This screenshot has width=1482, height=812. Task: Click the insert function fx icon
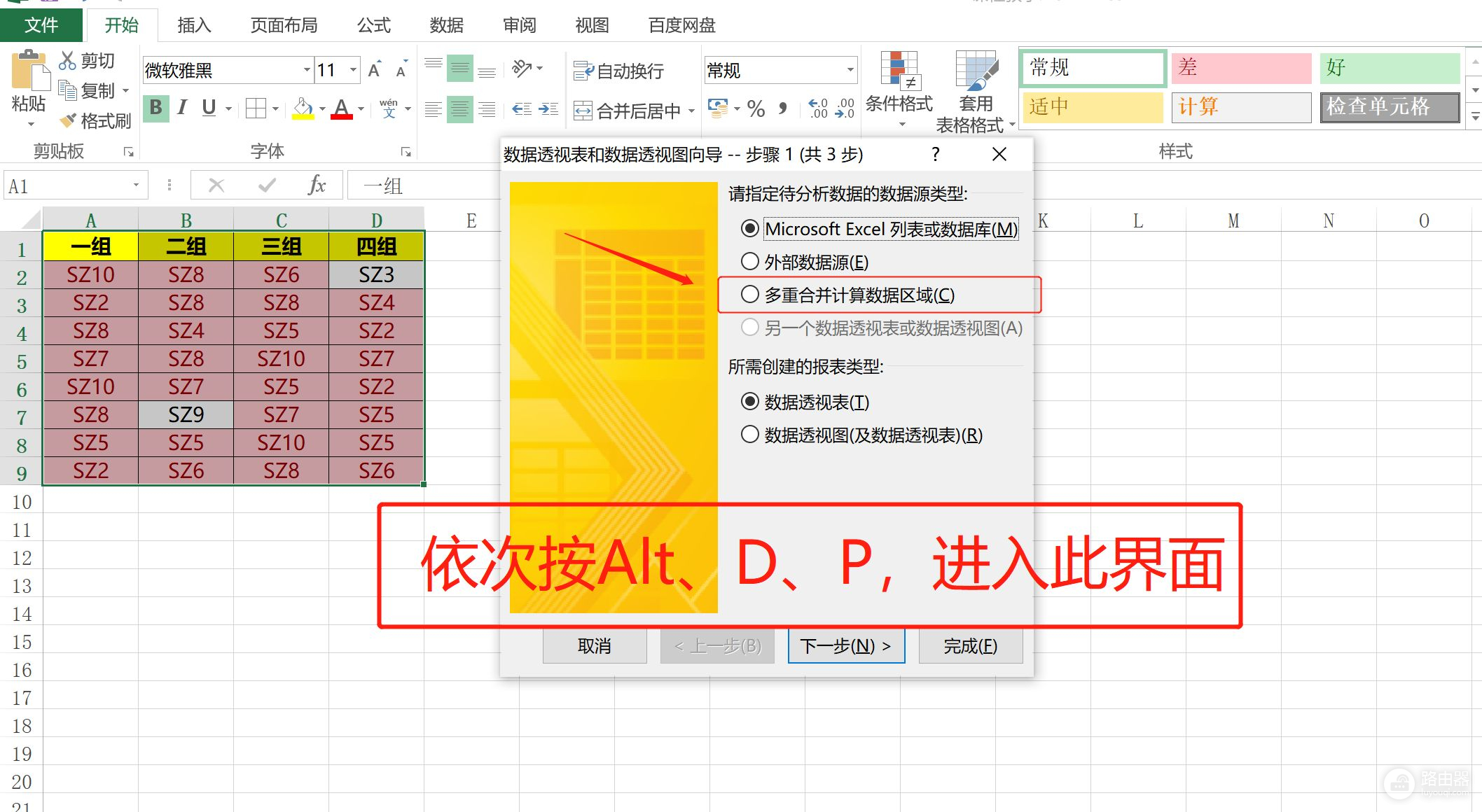click(317, 185)
